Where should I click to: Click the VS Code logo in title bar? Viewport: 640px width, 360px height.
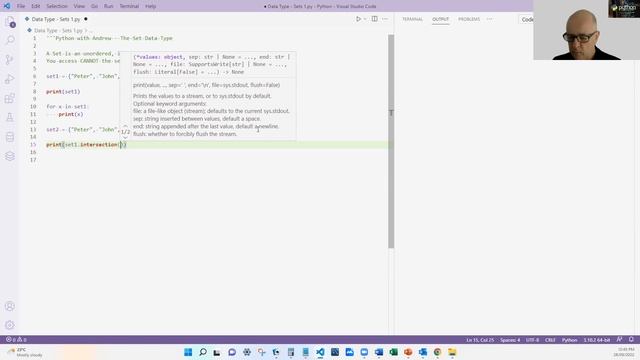tap(7, 6)
